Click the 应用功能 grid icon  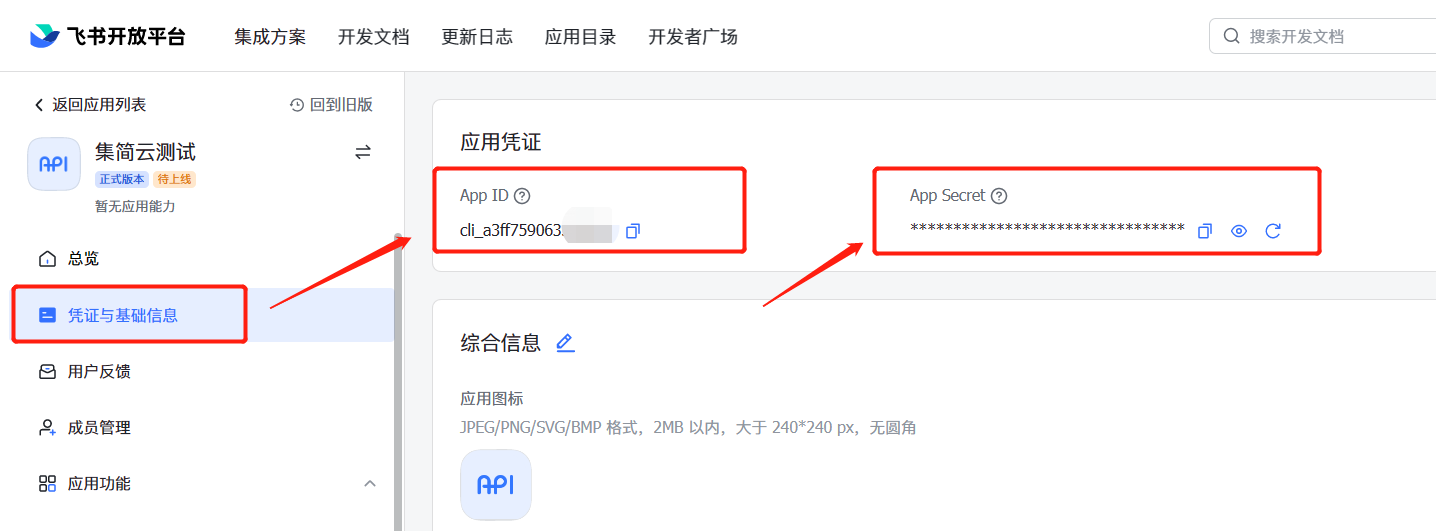pos(47,483)
